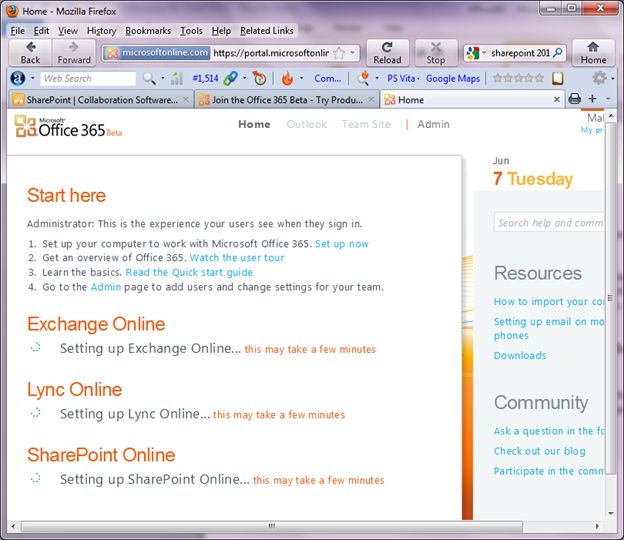Click the toolbar web search magnifier icon
Screen dimensions: 624x540
(149, 78)
